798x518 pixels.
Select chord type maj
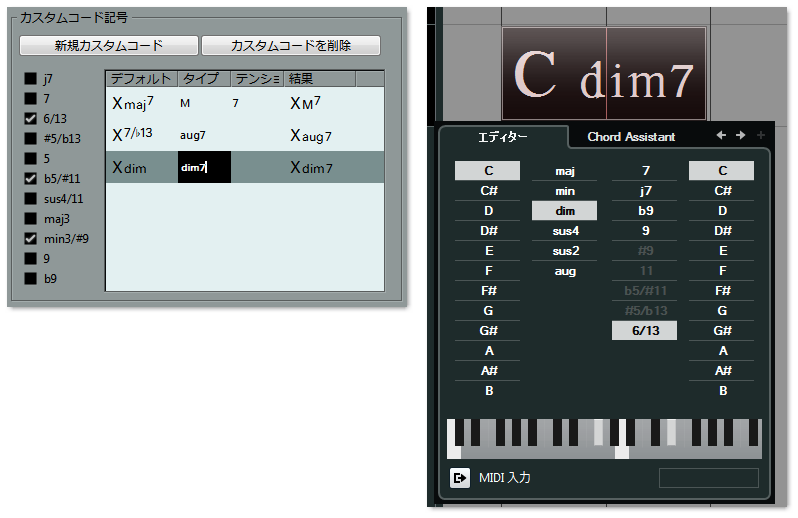[x=564, y=171]
